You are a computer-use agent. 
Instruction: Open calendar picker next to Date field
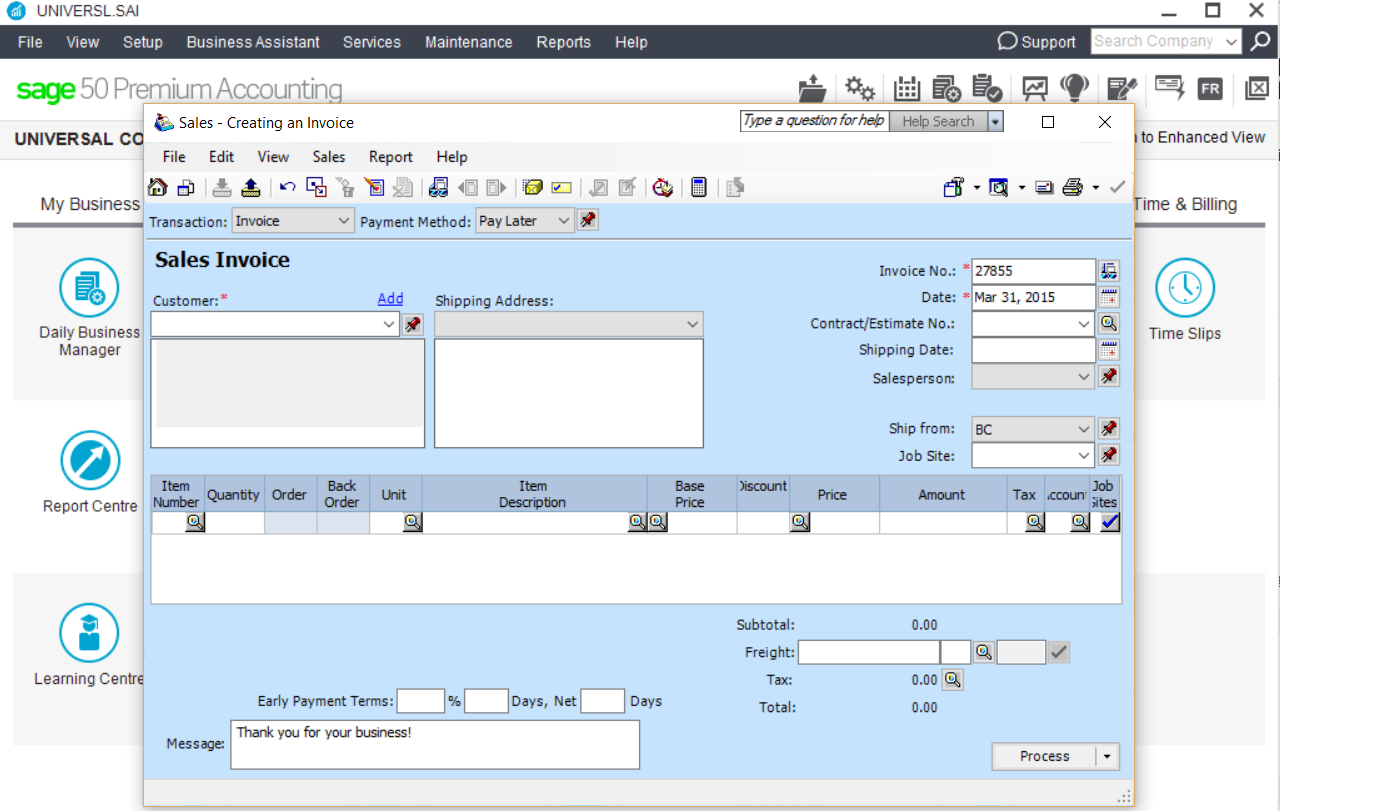click(x=1109, y=297)
